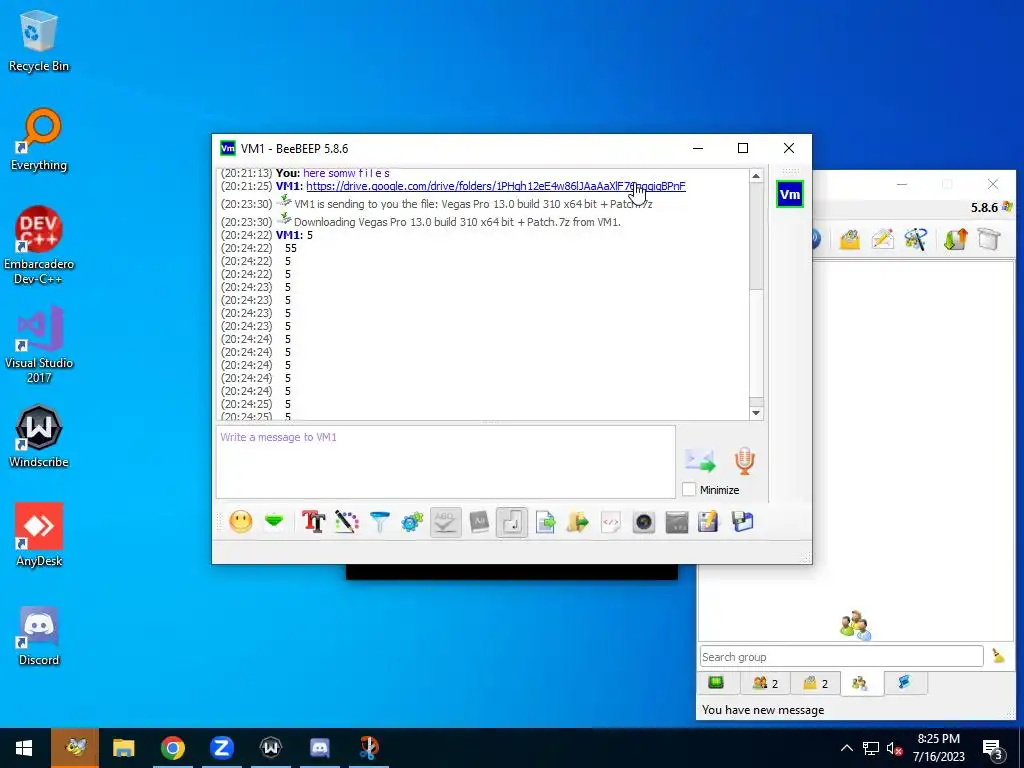
Task: Record a voice message with microphone icon
Action: [744, 461]
